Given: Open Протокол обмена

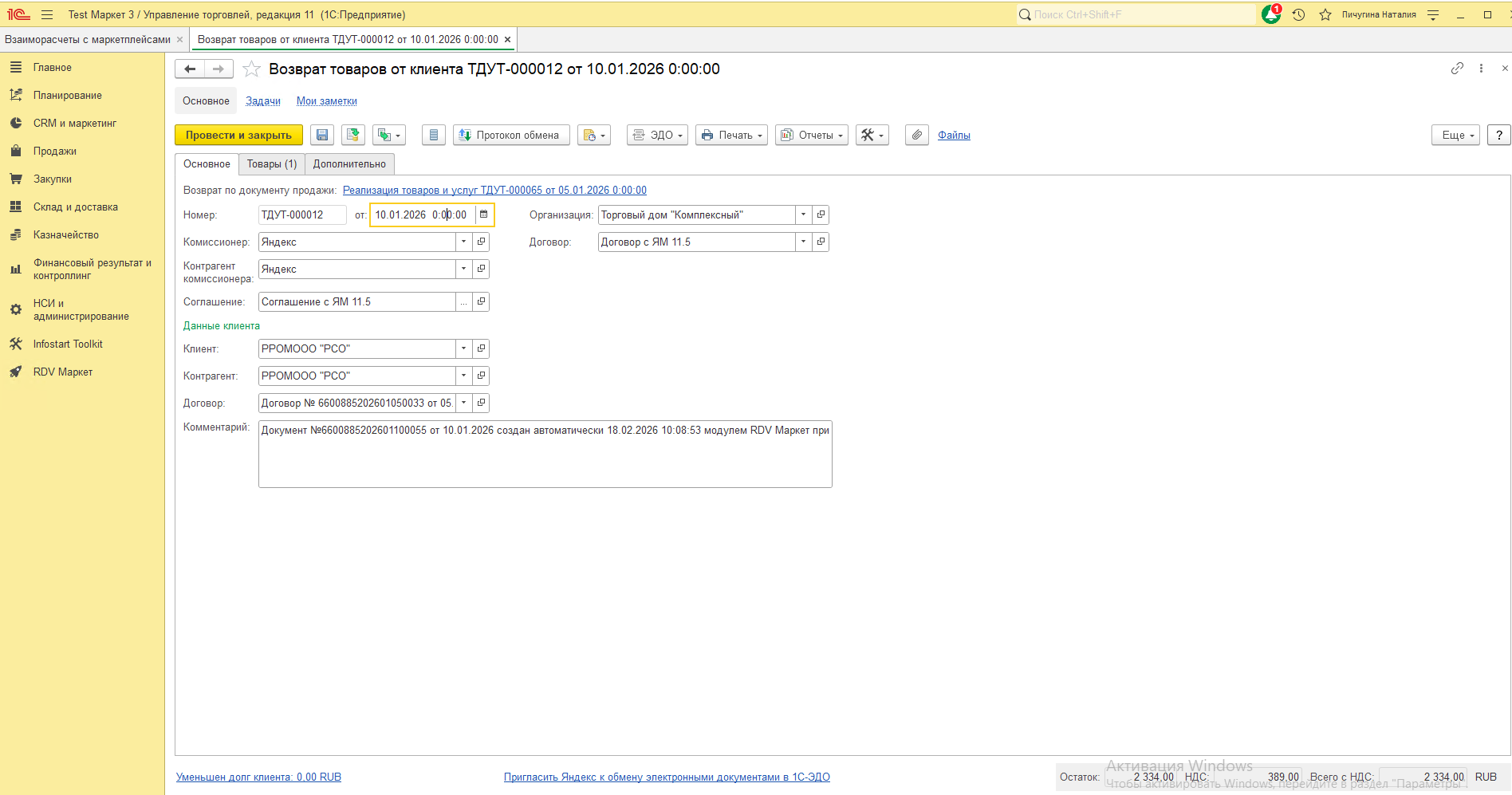Looking at the screenshot, I should coord(511,136).
